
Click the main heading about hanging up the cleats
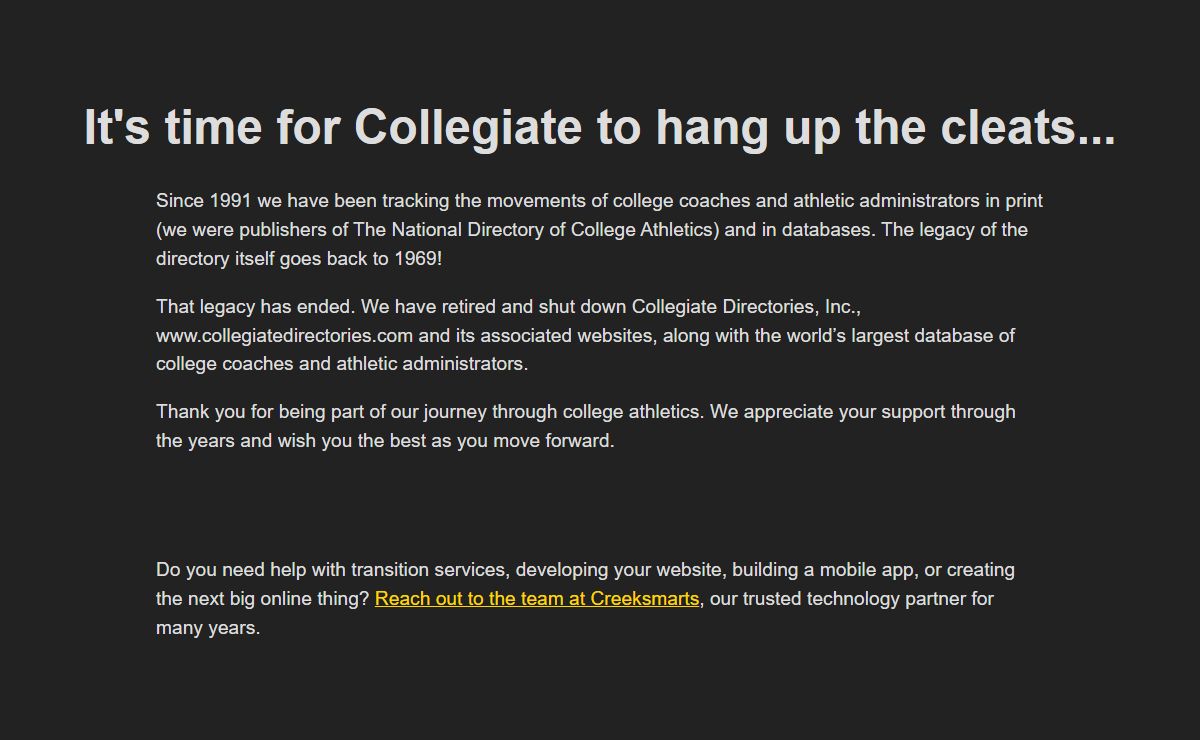point(600,127)
